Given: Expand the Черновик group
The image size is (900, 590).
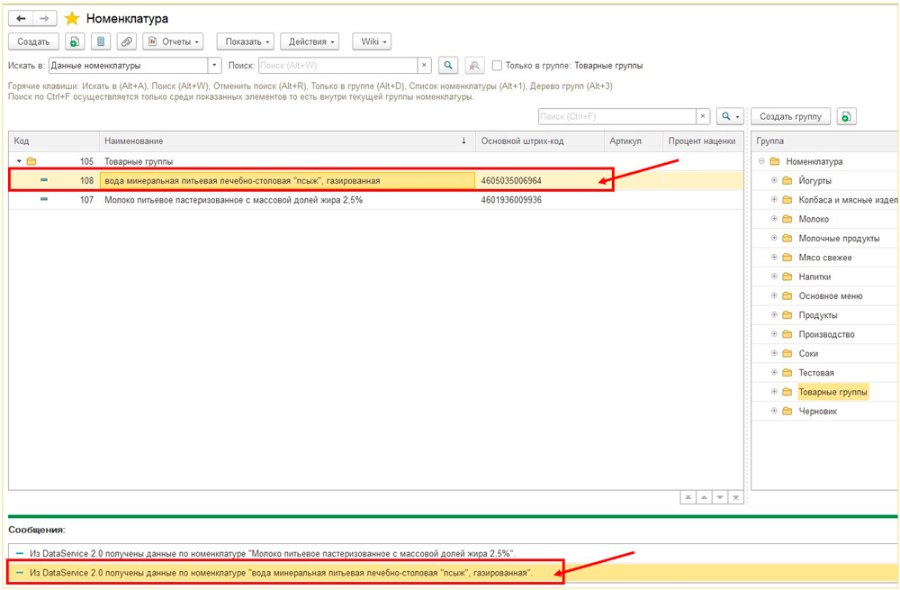Looking at the screenshot, I should tap(774, 411).
